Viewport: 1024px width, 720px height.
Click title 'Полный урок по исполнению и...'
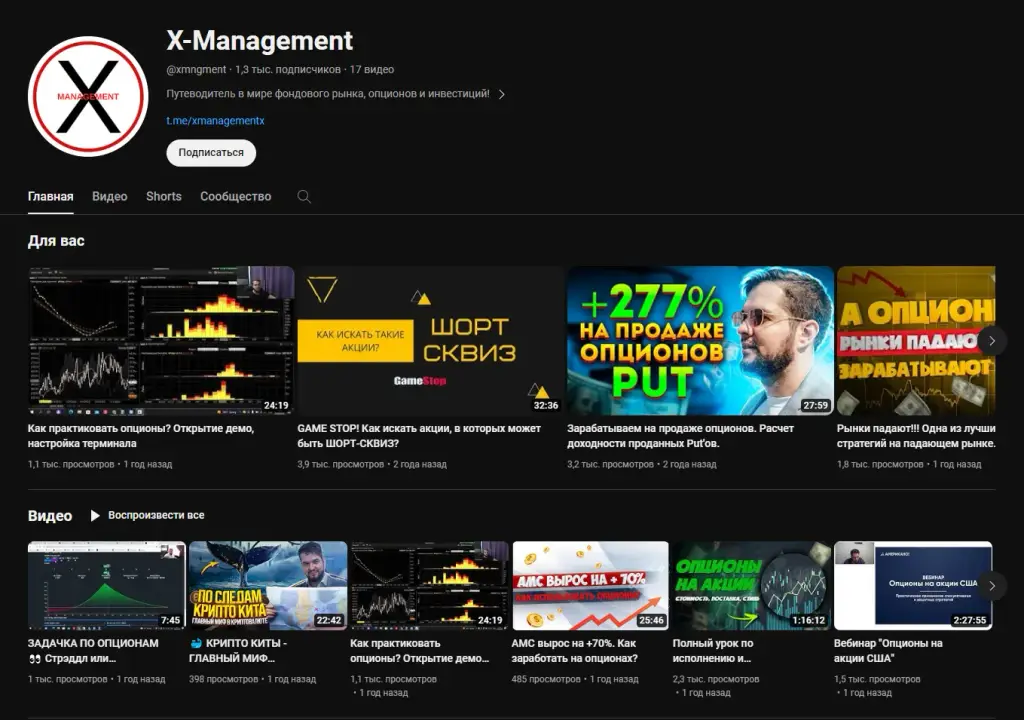coord(712,651)
